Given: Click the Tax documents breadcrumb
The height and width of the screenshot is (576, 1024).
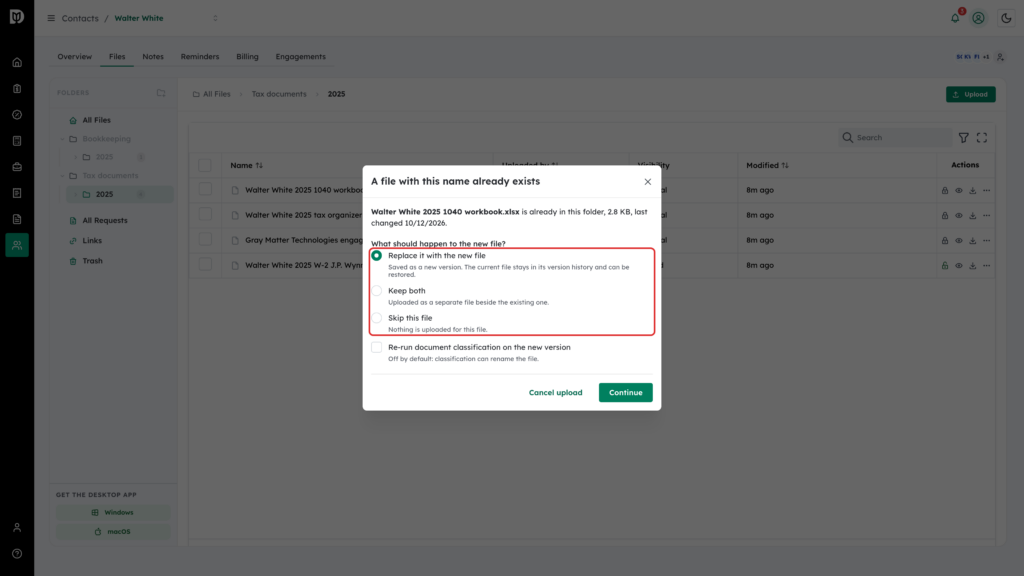Looking at the screenshot, I should (279, 94).
